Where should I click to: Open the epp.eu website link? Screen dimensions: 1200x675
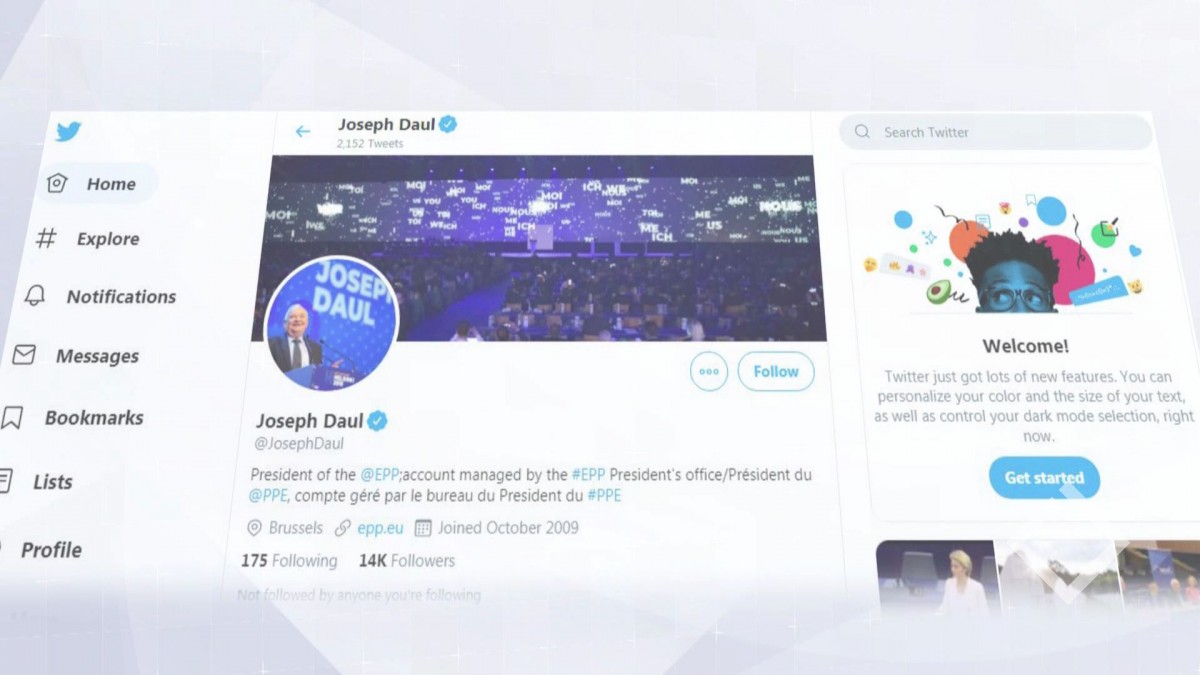pyautogui.click(x=381, y=527)
